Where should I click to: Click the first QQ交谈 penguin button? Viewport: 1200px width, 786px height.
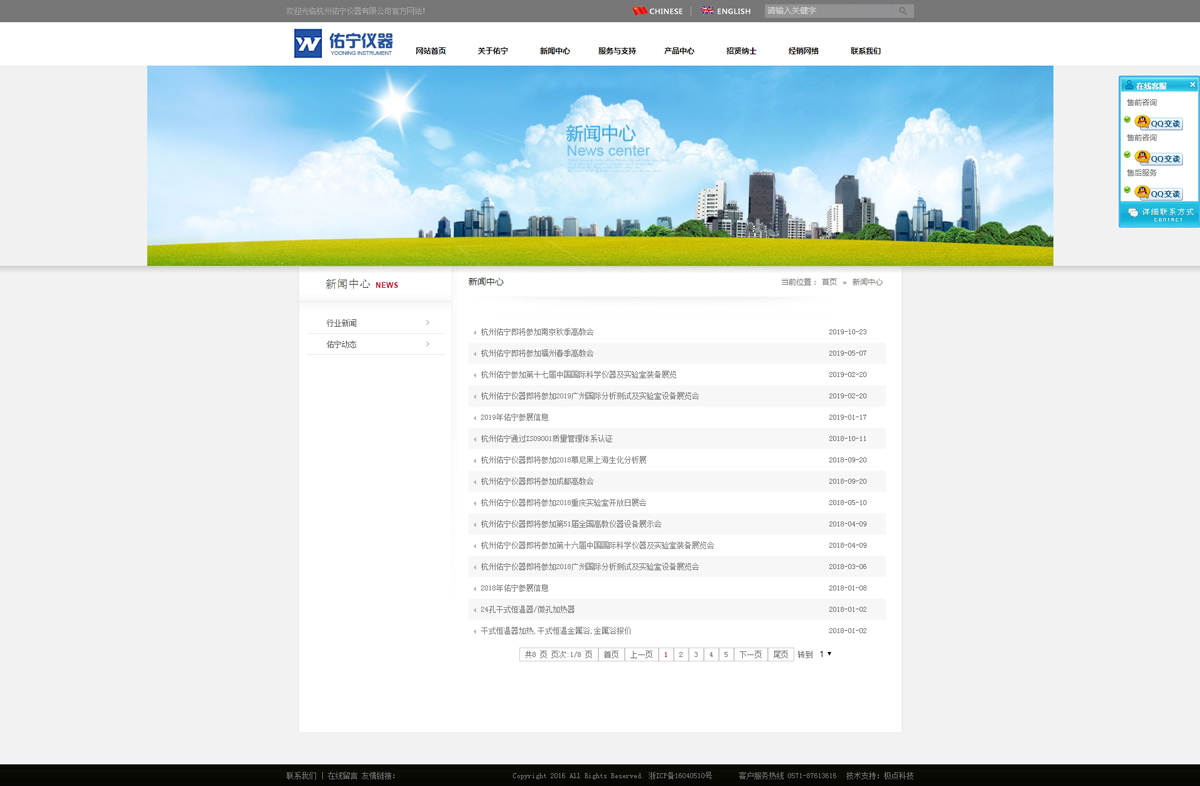click(x=1158, y=124)
